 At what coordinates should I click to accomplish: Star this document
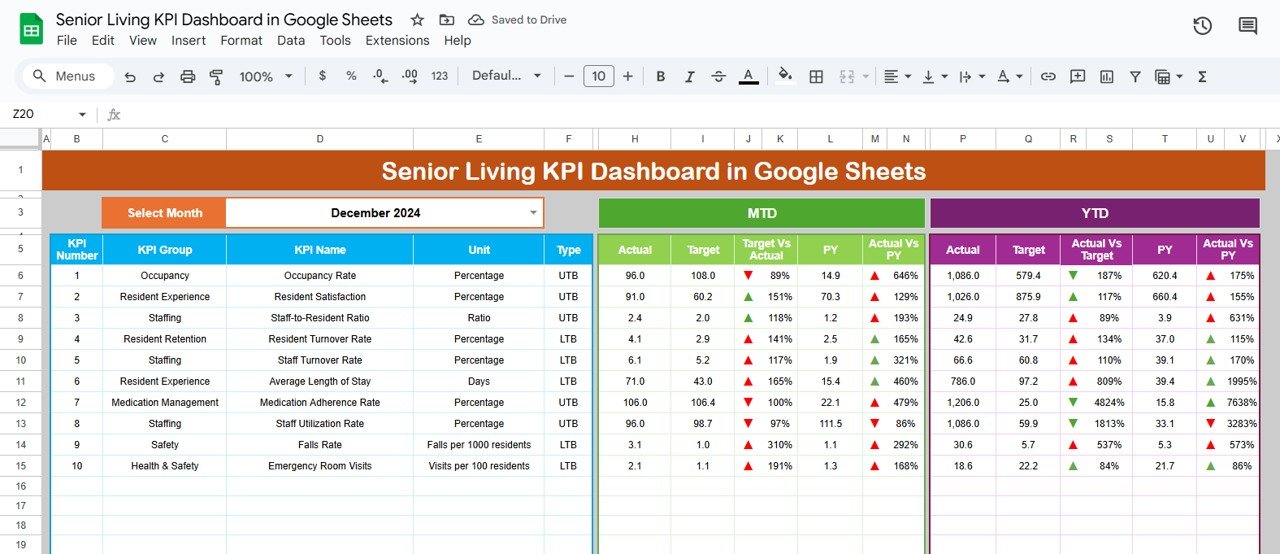(x=417, y=20)
